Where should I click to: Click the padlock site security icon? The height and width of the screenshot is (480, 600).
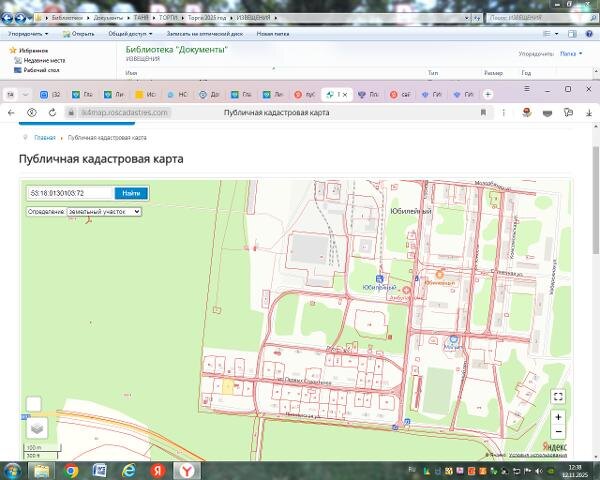click(x=71, y=113)
